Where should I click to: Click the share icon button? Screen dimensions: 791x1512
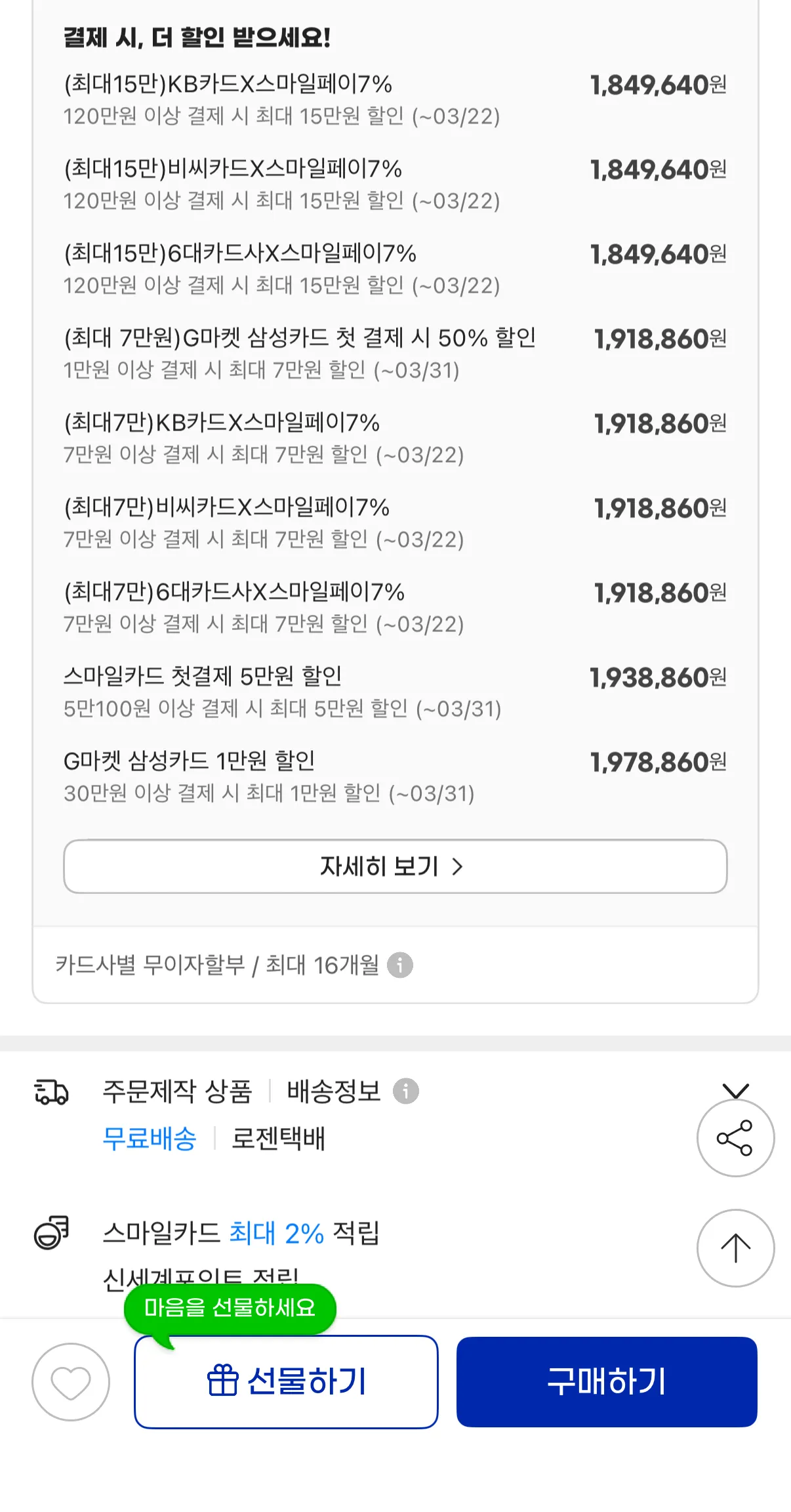pyautogui.click(x=735, y=1138)
